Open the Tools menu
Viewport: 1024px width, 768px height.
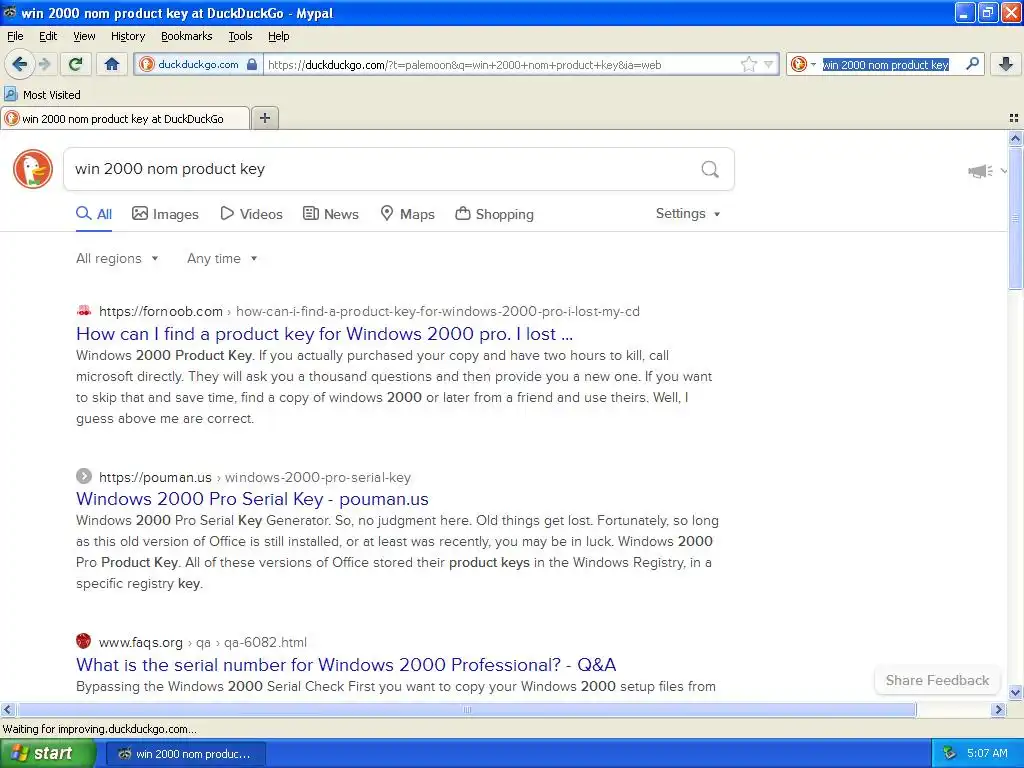(x=240, y=36)
